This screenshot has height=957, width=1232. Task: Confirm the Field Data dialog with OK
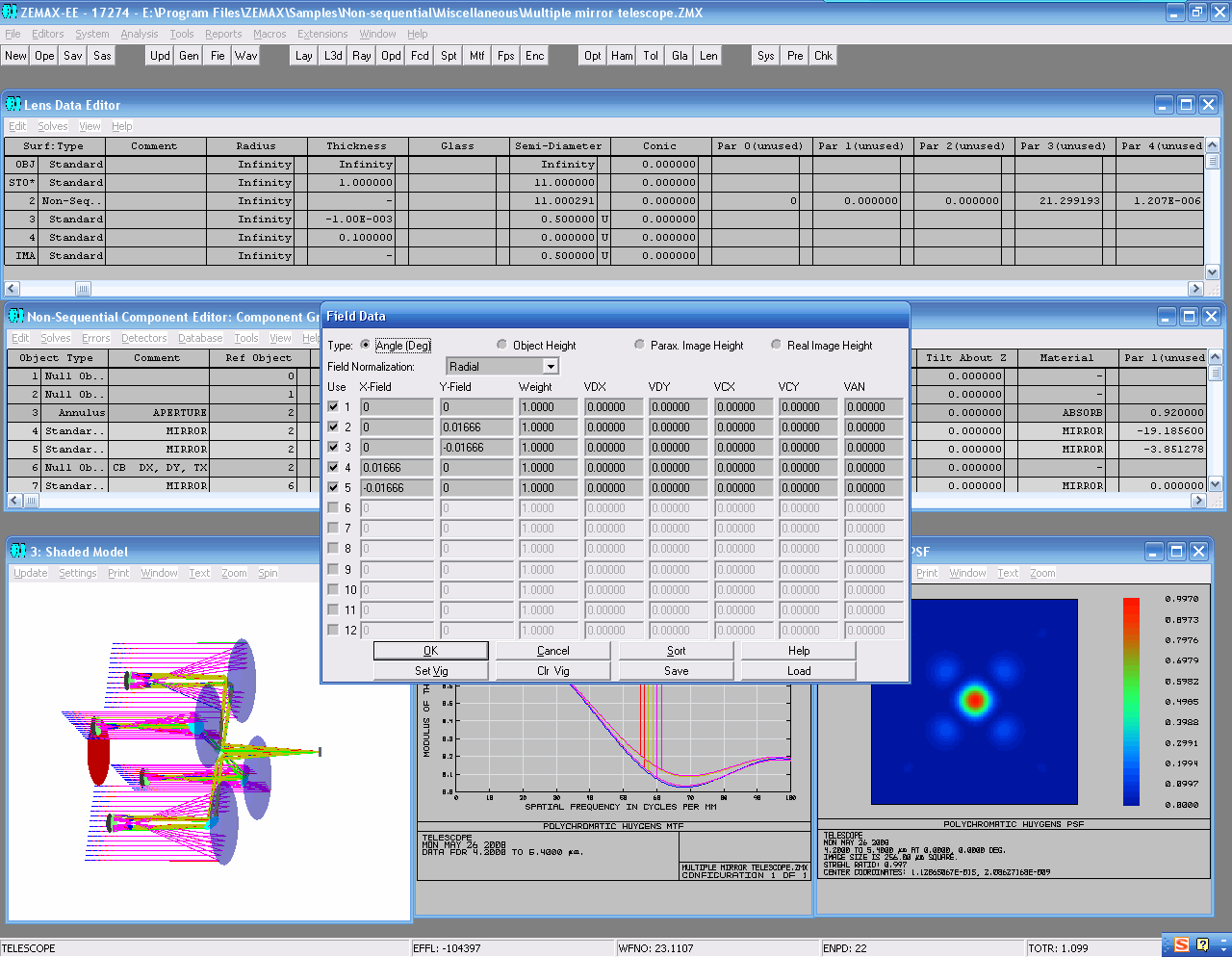pos(431,651)
